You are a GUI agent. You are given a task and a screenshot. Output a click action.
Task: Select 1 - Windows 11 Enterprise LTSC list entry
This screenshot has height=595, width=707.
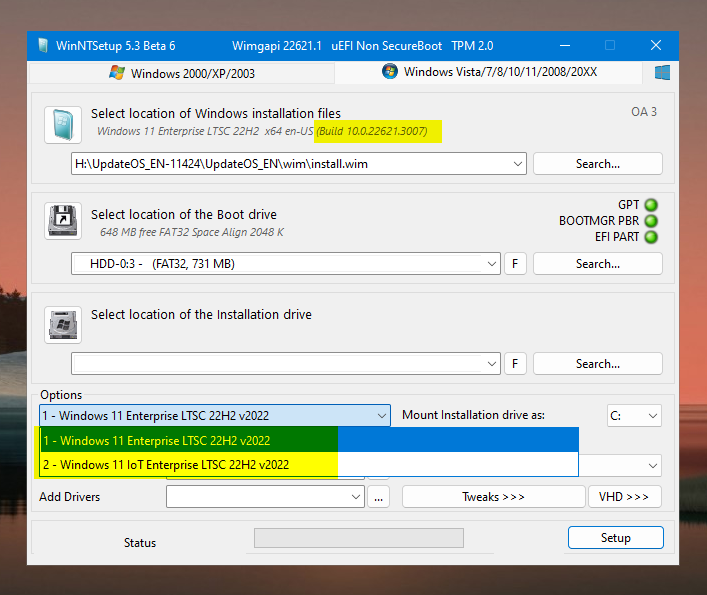[x=309, y=440]
